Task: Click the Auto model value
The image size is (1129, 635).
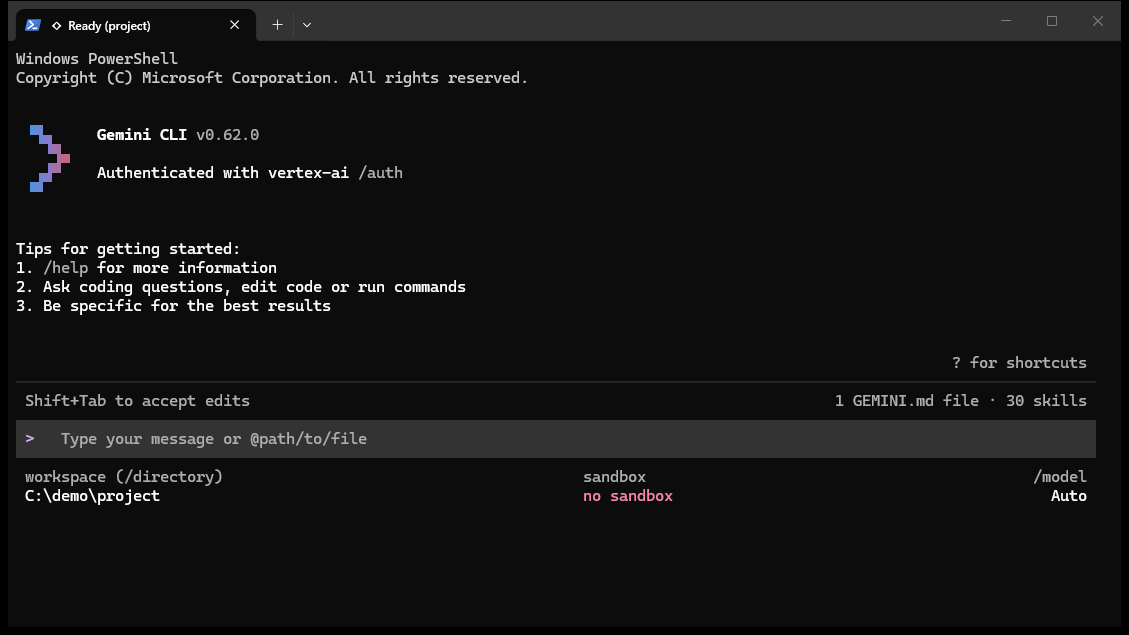Action: click(x=1069, y=496)
